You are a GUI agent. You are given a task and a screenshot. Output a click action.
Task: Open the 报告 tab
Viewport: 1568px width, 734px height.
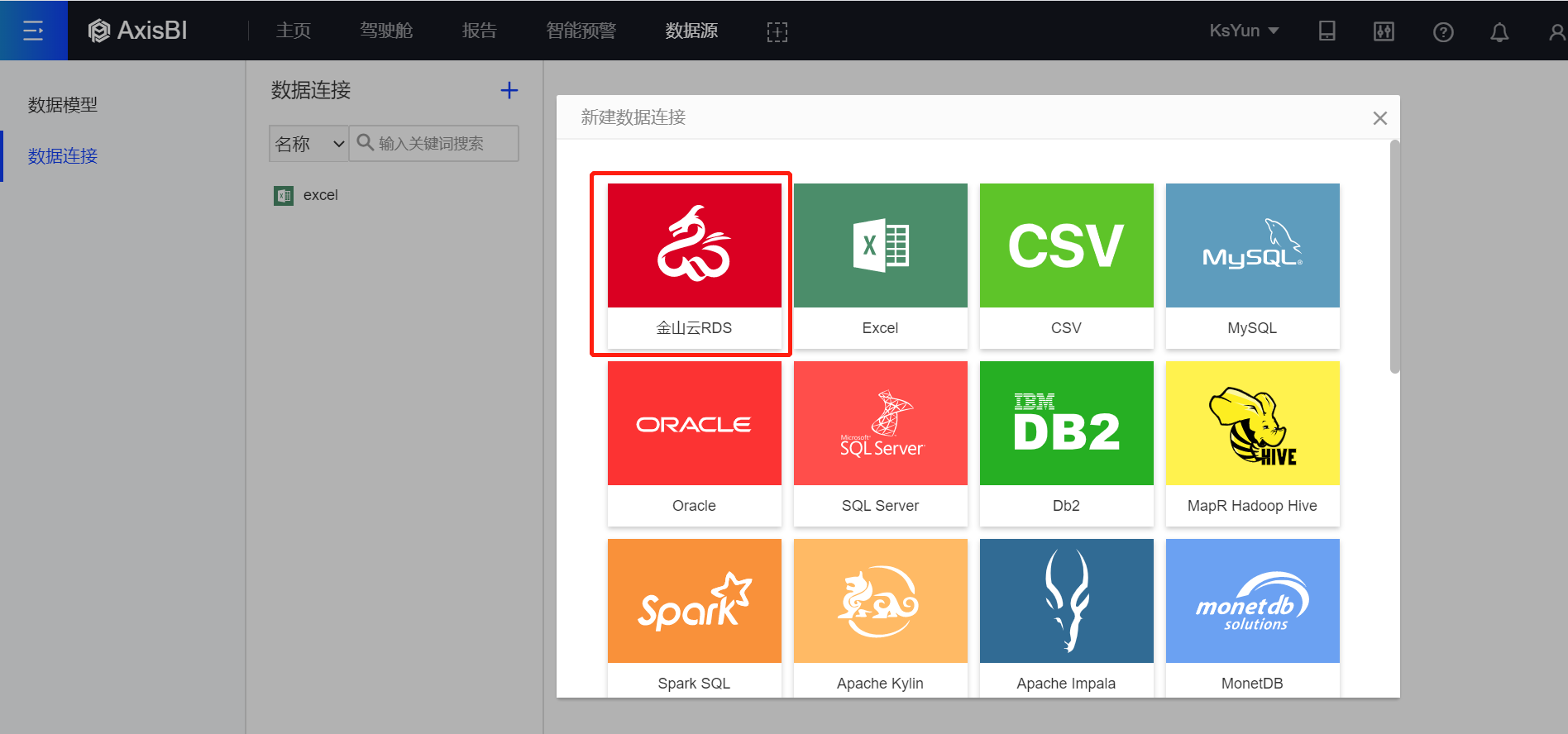point(480,31)
